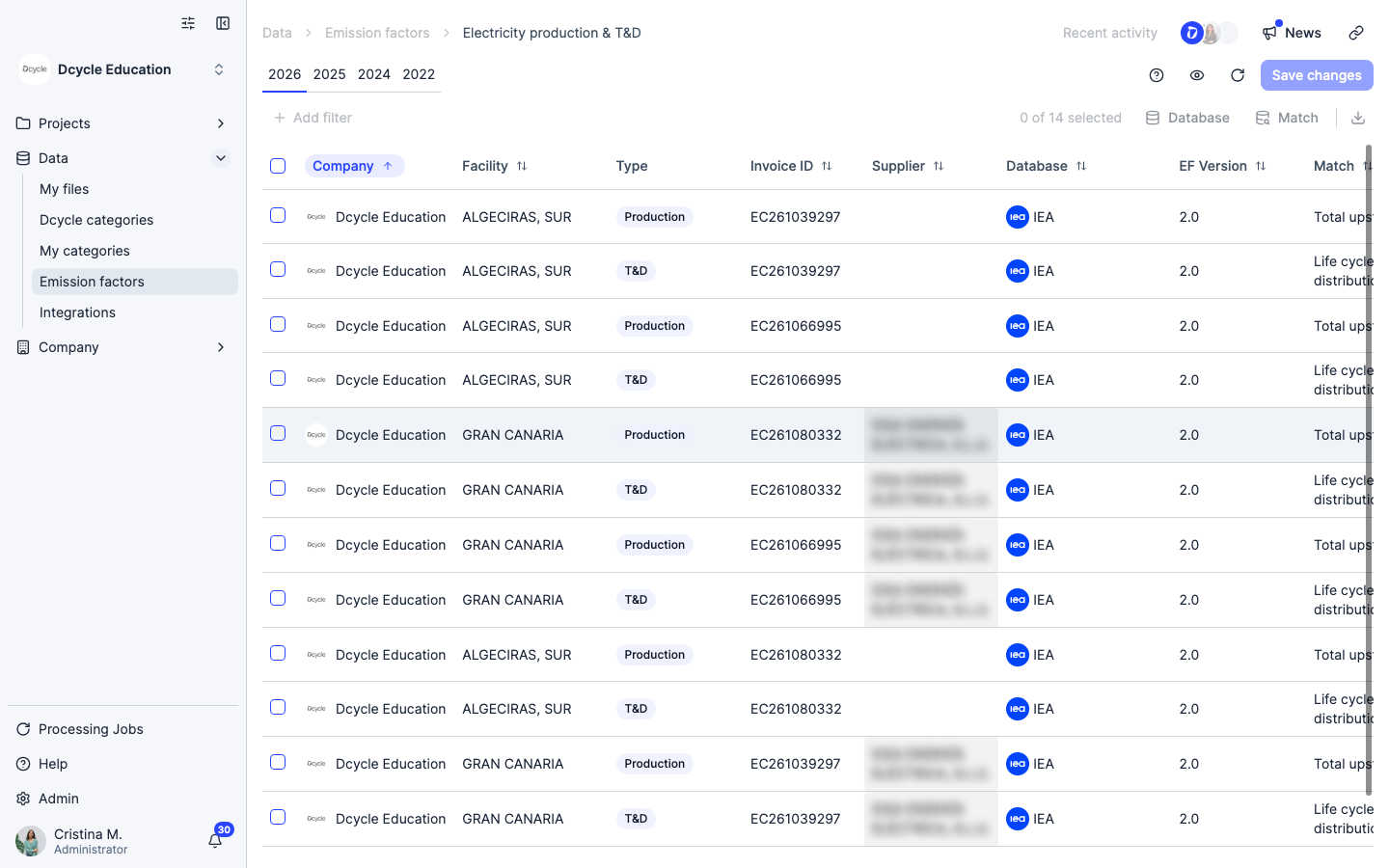Click IEA icon in first row
This screenshot has width=1389, height=868.
click(1017, 217)
